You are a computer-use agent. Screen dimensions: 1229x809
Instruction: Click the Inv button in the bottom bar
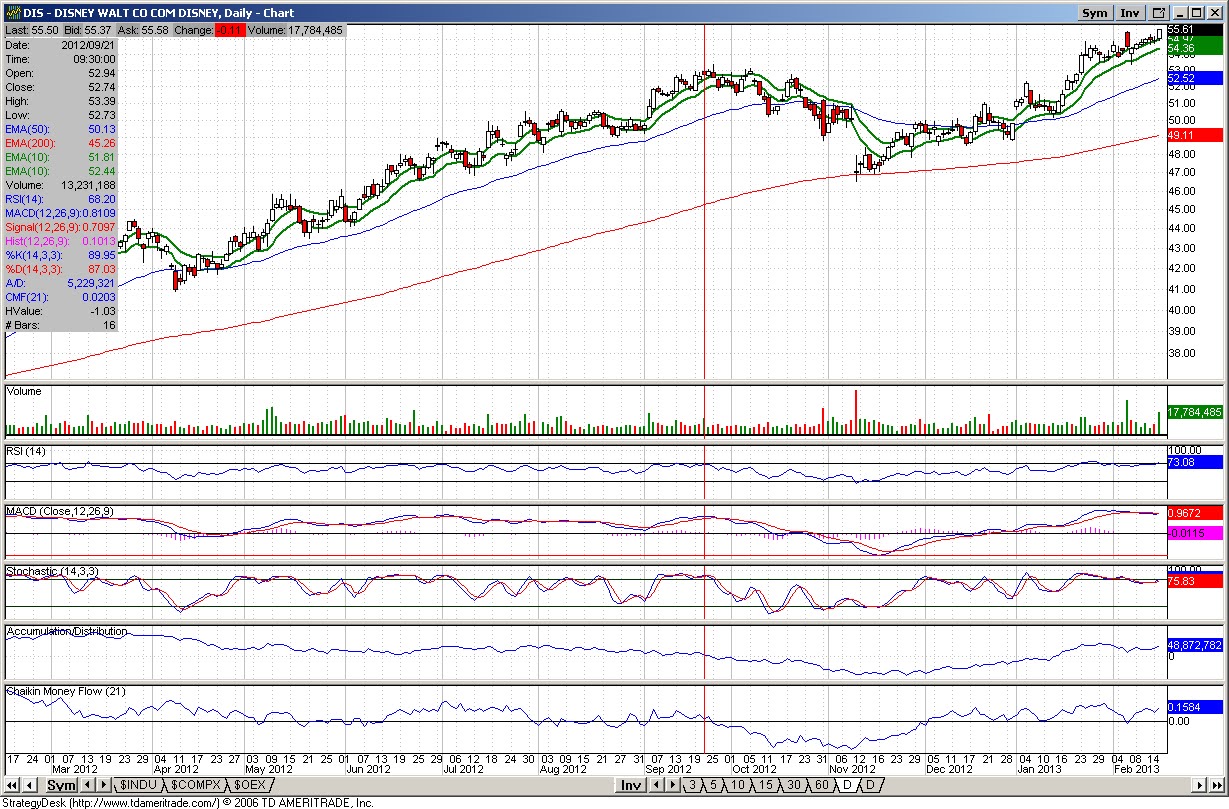pos(630,785)
